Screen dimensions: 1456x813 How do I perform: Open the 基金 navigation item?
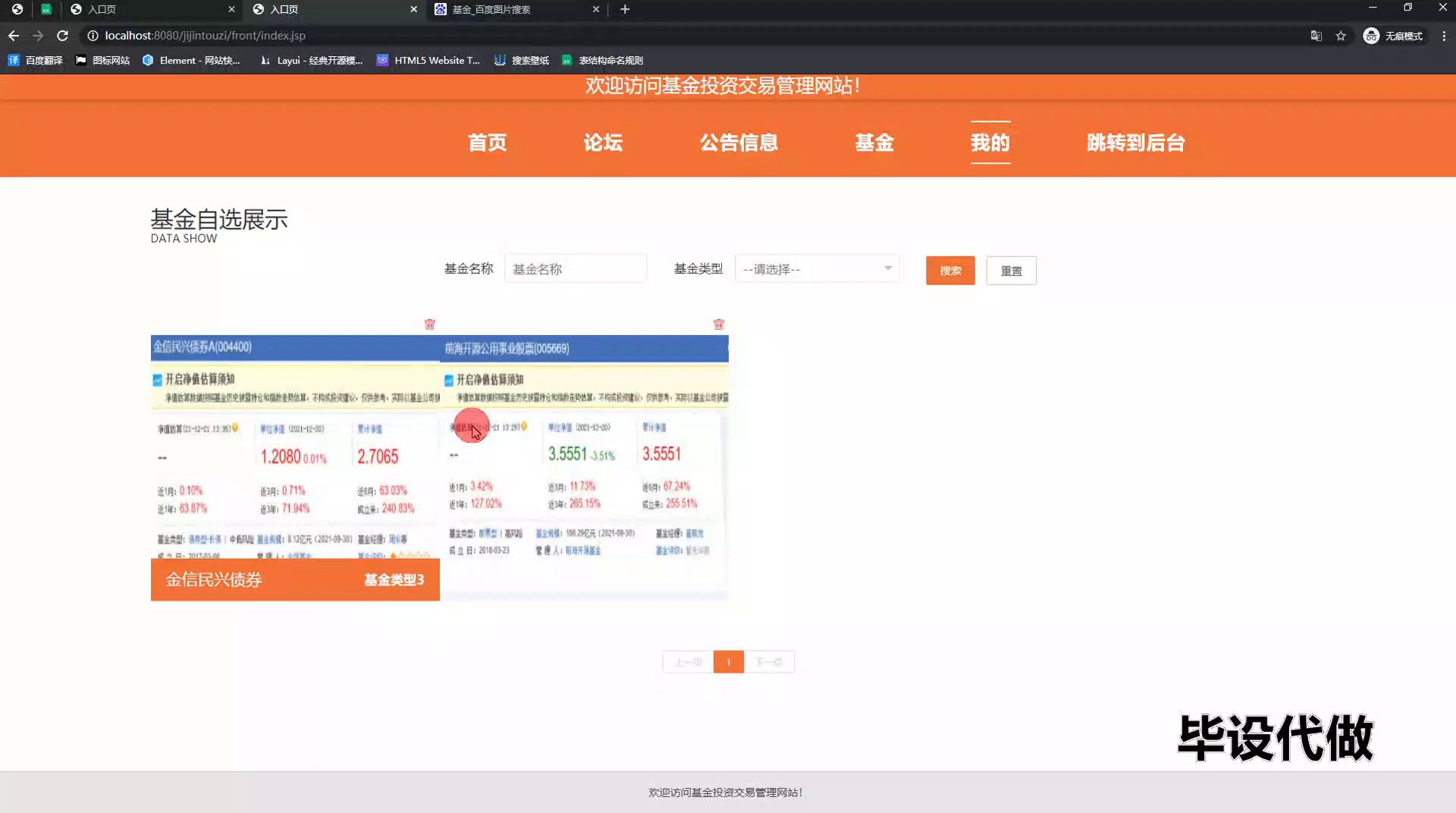874,143
